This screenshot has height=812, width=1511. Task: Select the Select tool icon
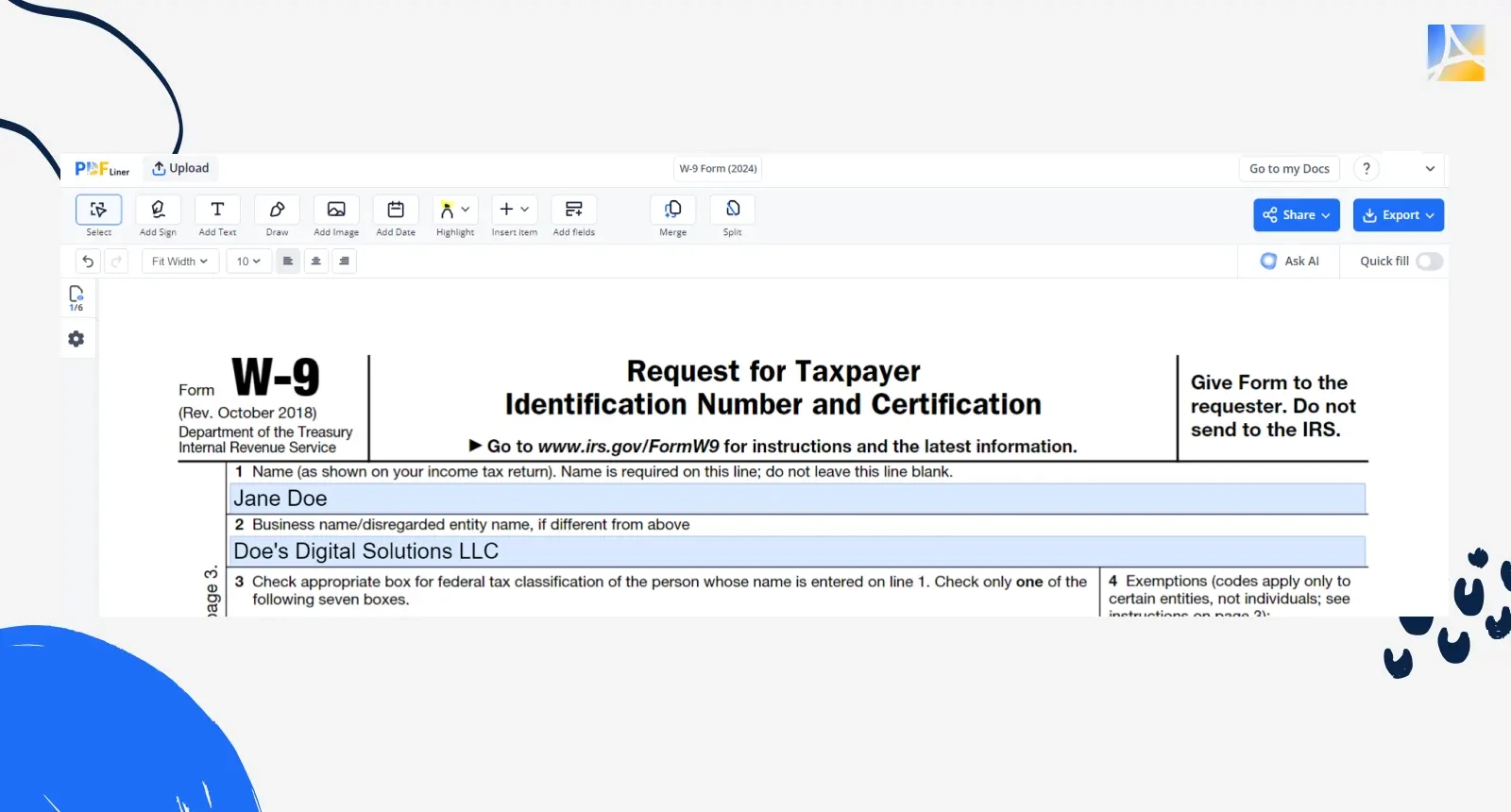(98, 210)
